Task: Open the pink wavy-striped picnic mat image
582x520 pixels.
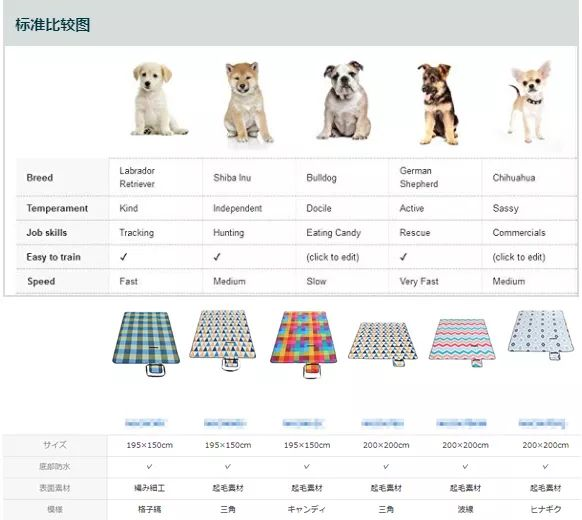Action: 462,342
